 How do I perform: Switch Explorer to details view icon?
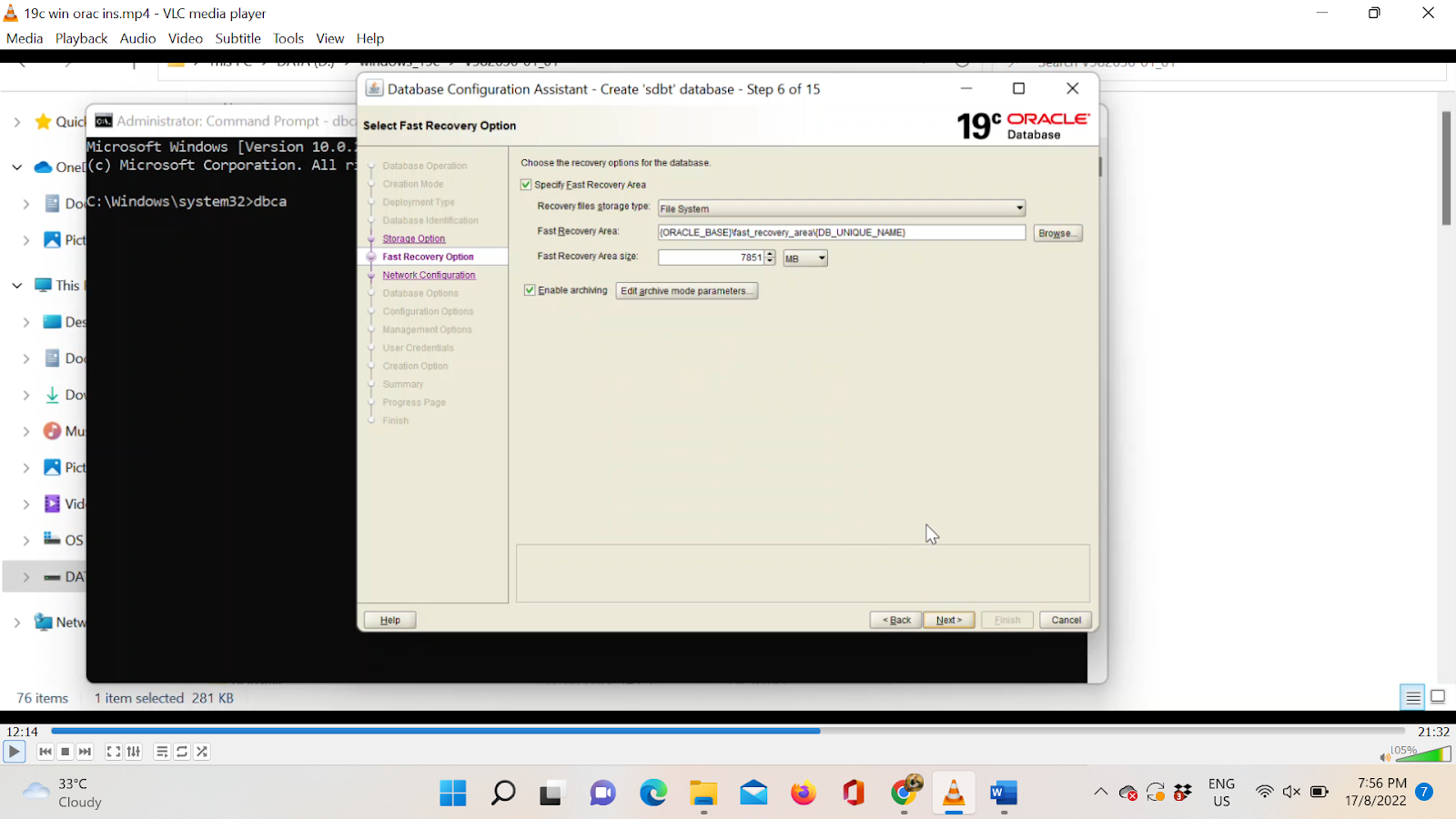[x=1412, y=698]
